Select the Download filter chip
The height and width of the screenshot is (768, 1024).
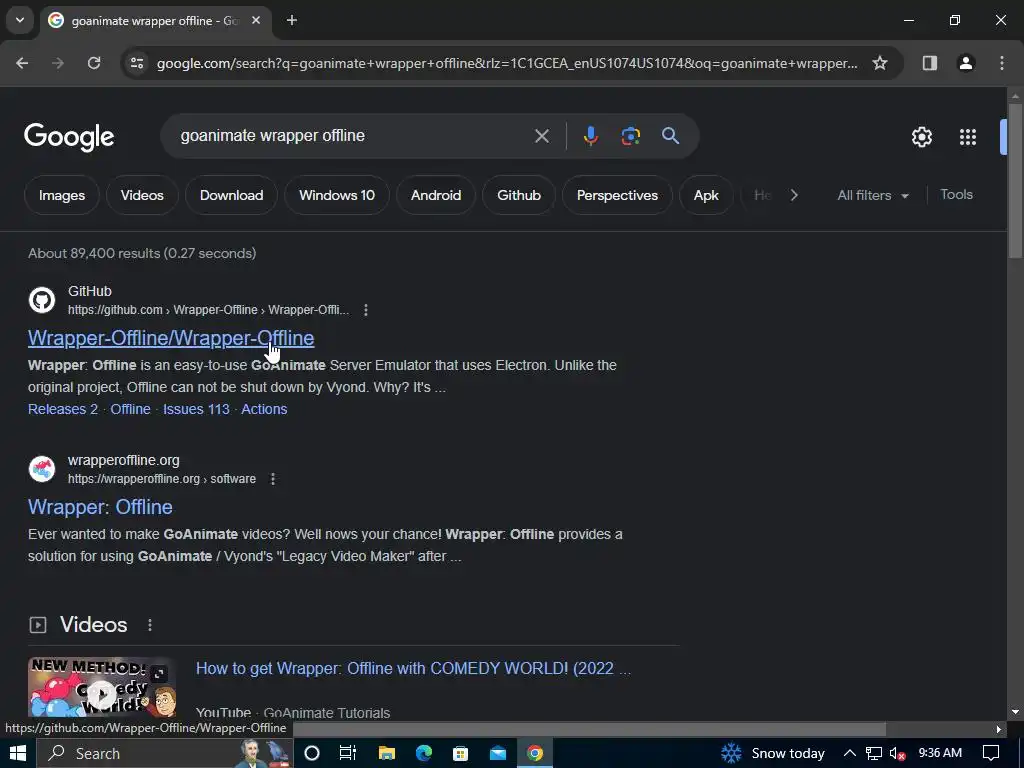(231, 195)
